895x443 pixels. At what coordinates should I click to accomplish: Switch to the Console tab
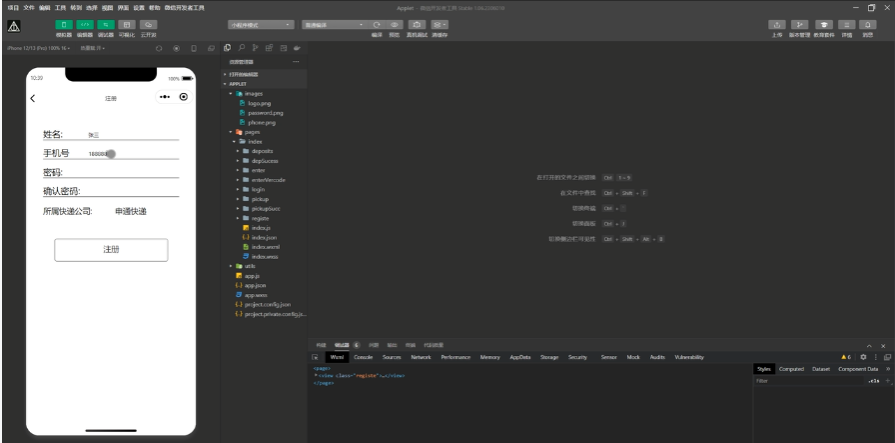pos(363,356)
